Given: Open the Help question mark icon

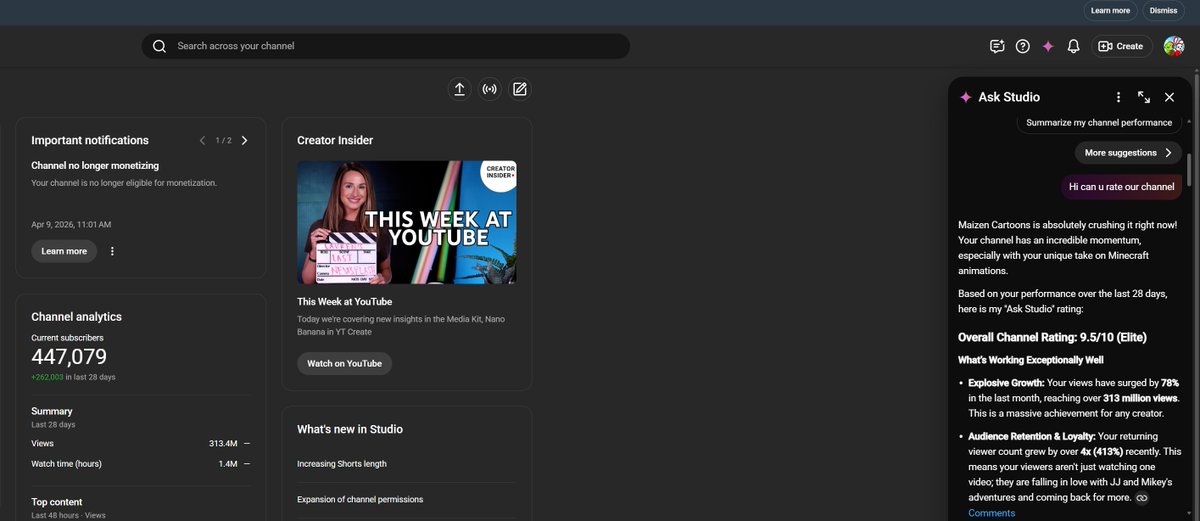Looking at the screenshot, I should tap(1022, 46).
